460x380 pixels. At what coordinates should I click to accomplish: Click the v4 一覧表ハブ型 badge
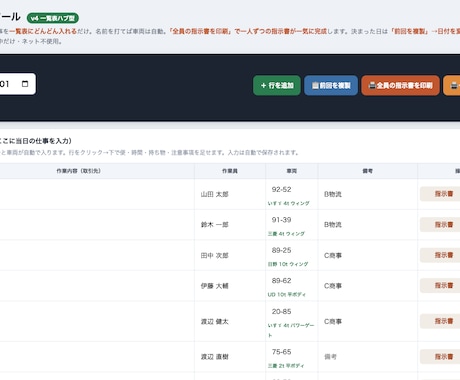tap(53, 18)
